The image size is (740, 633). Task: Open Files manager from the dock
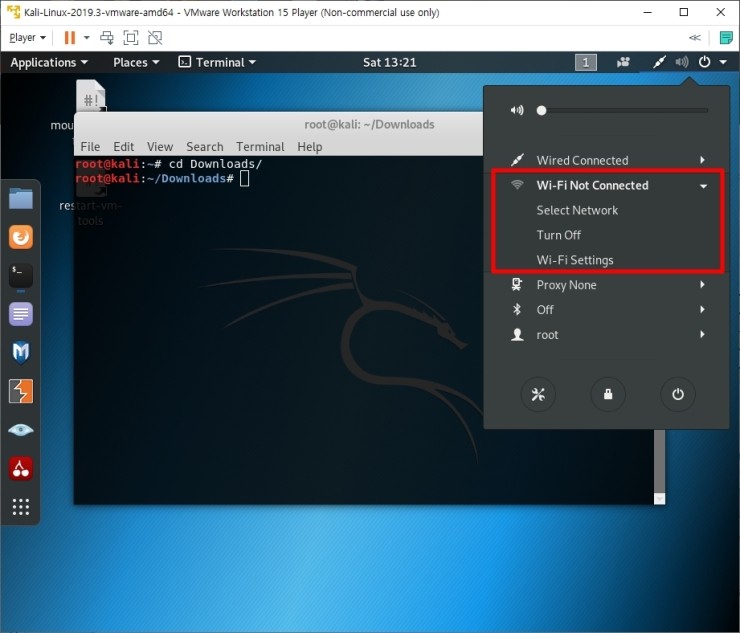coord(21,198)
